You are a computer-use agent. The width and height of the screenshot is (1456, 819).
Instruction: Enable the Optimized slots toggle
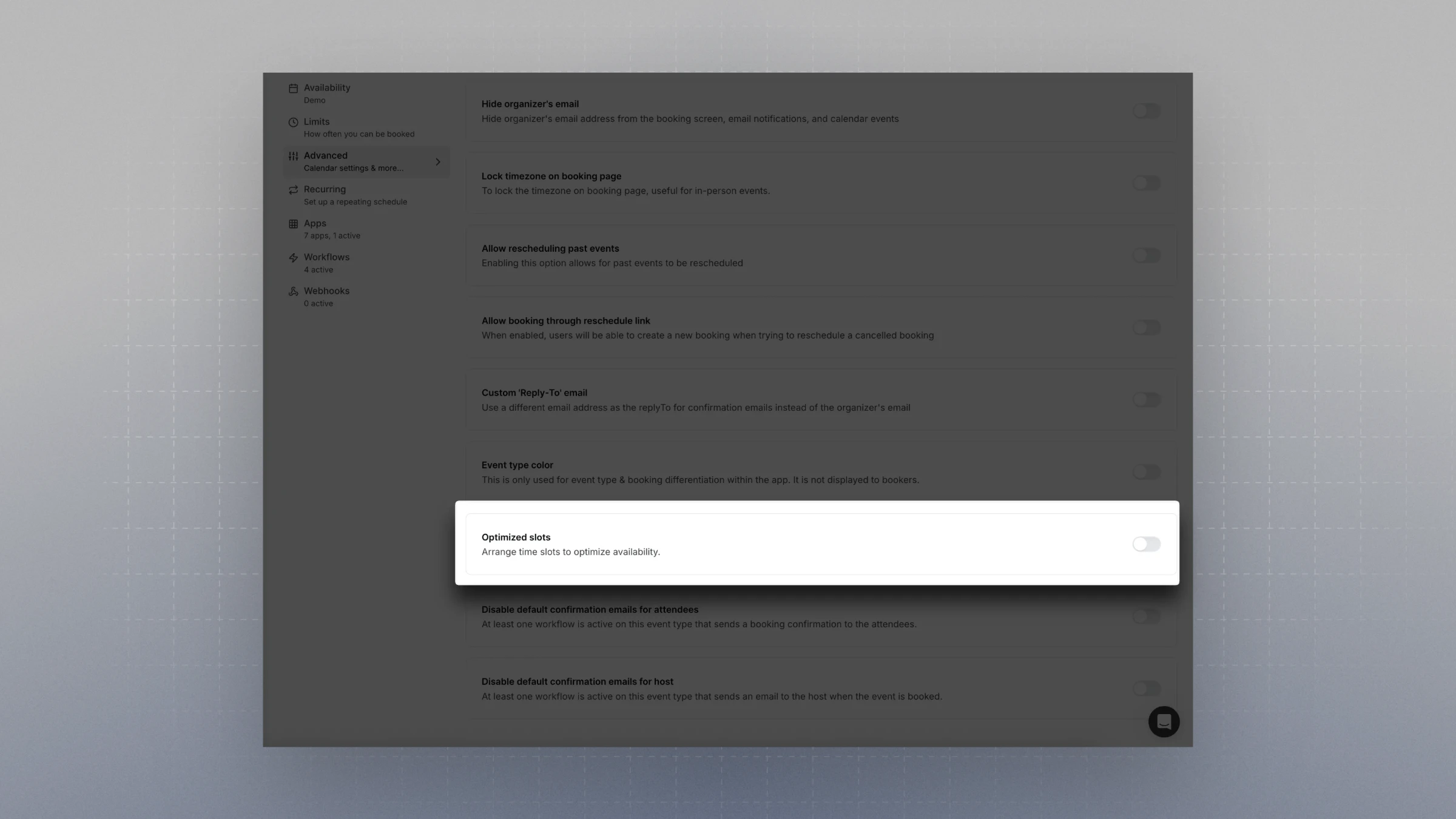pyautogui.click(x=1145, y=544)
